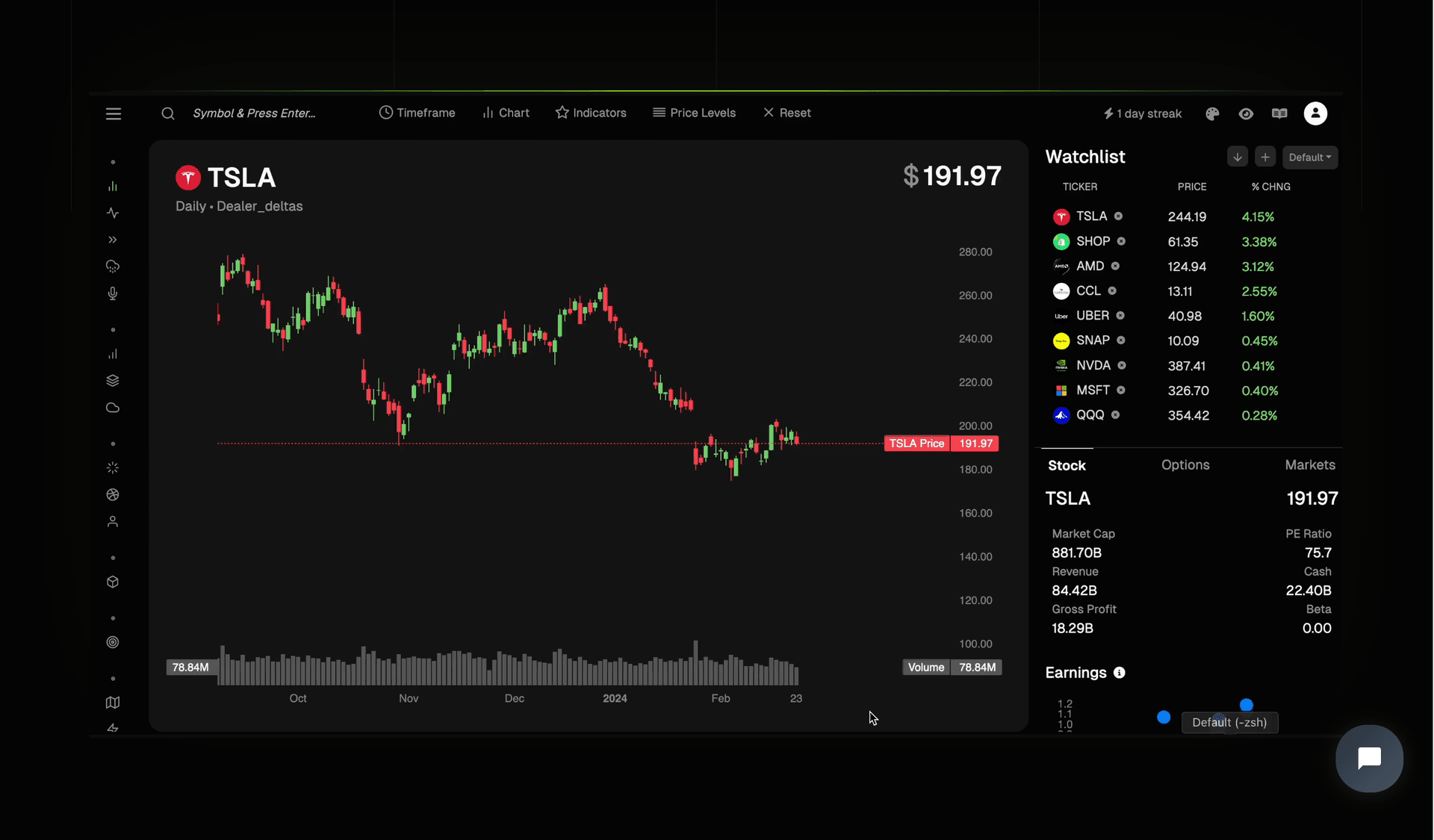Click the small circle toggle beside NVDA ticker
Viewport: 1434px width, 840px height.
[x=1122, y=365]
